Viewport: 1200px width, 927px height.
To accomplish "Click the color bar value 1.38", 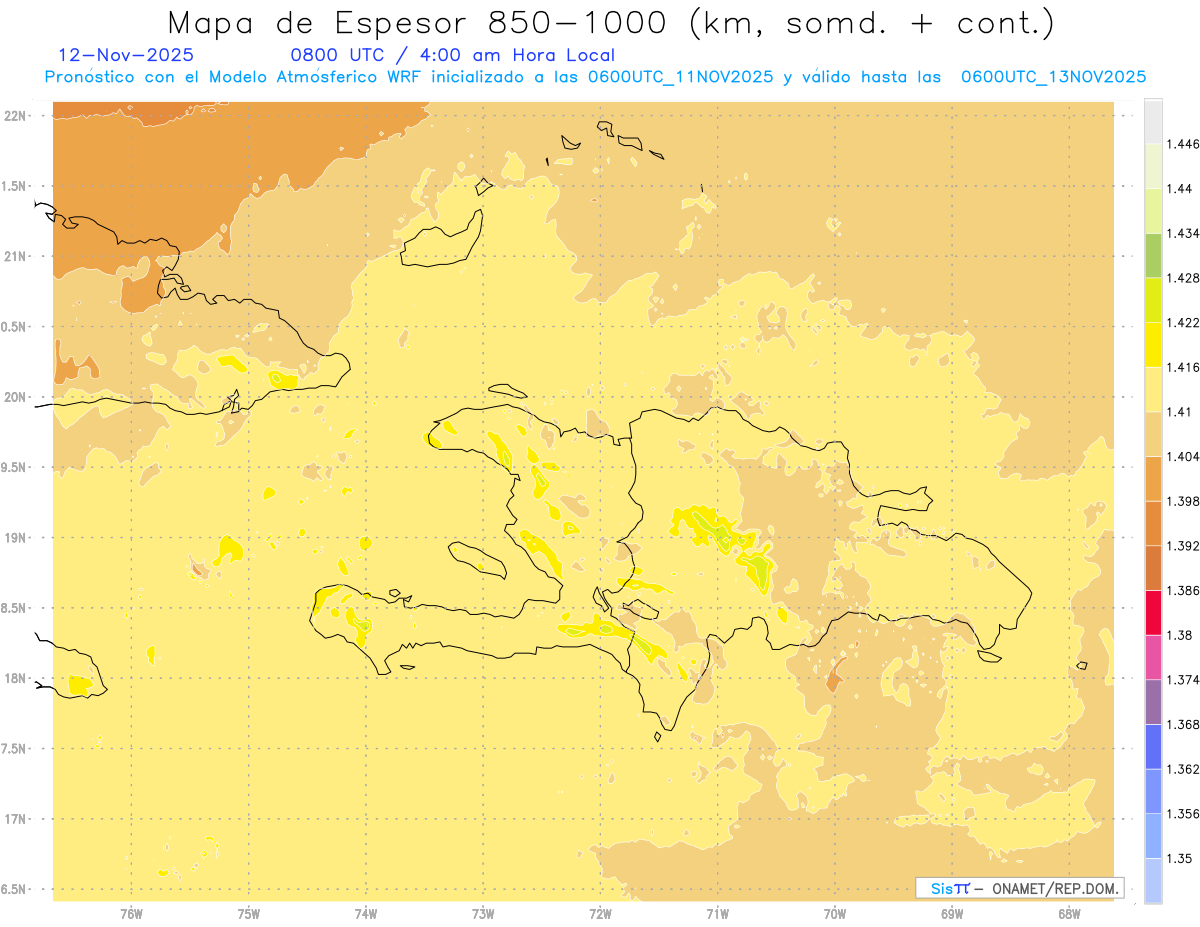I will 1180,636.
